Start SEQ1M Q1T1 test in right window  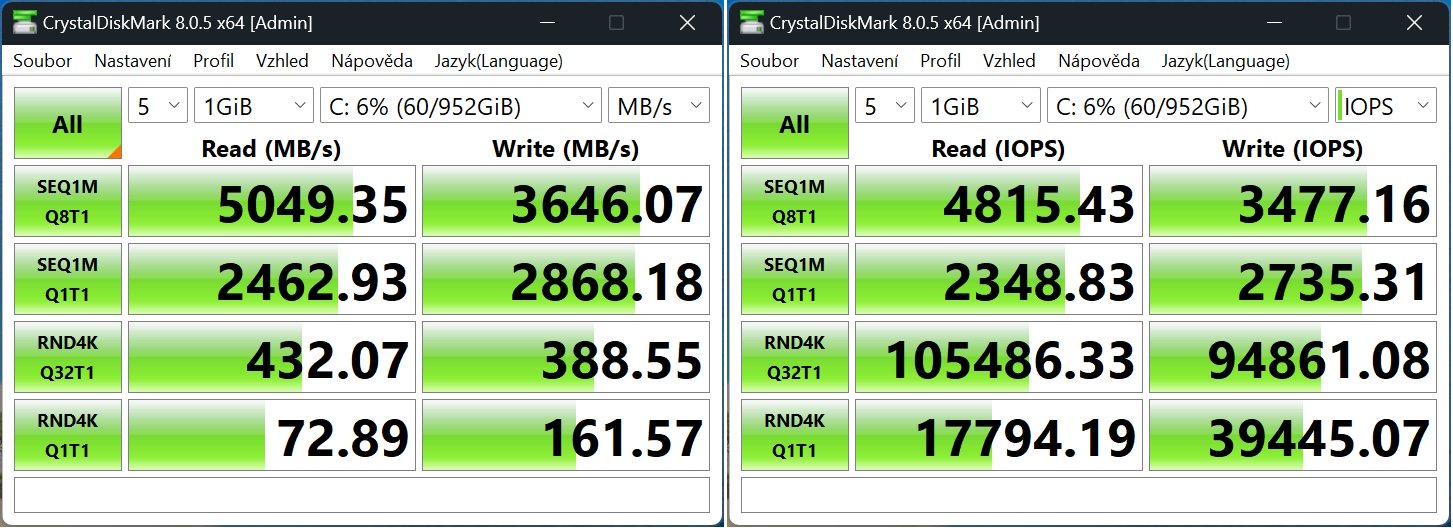point(795,279)
